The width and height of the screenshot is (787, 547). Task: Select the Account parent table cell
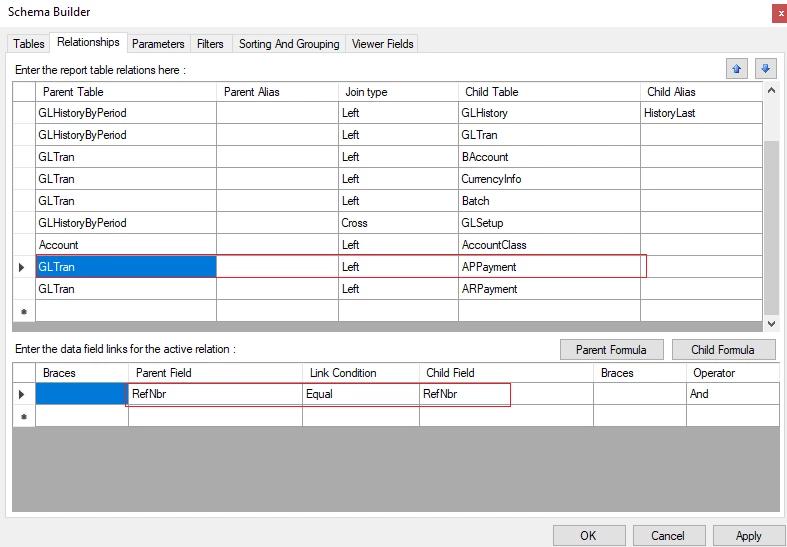pos(126,245)
